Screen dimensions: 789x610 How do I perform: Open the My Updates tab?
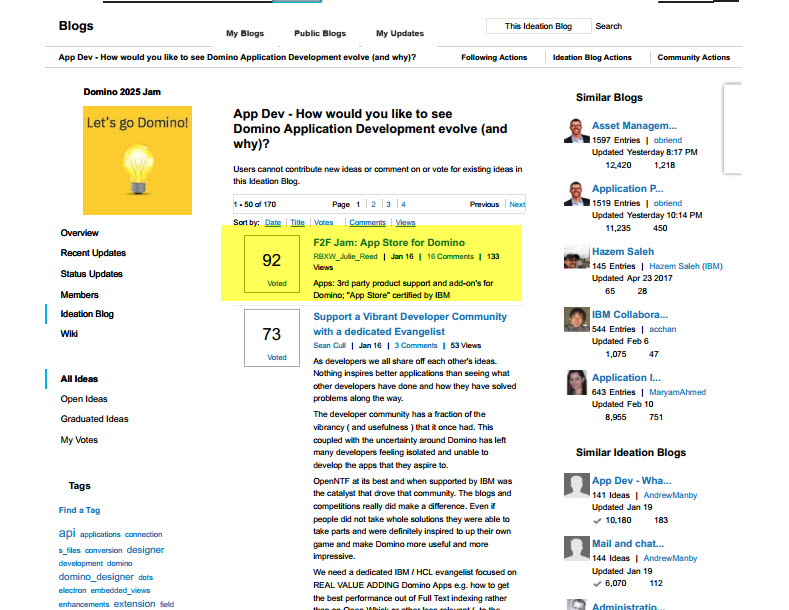[400, 33]
